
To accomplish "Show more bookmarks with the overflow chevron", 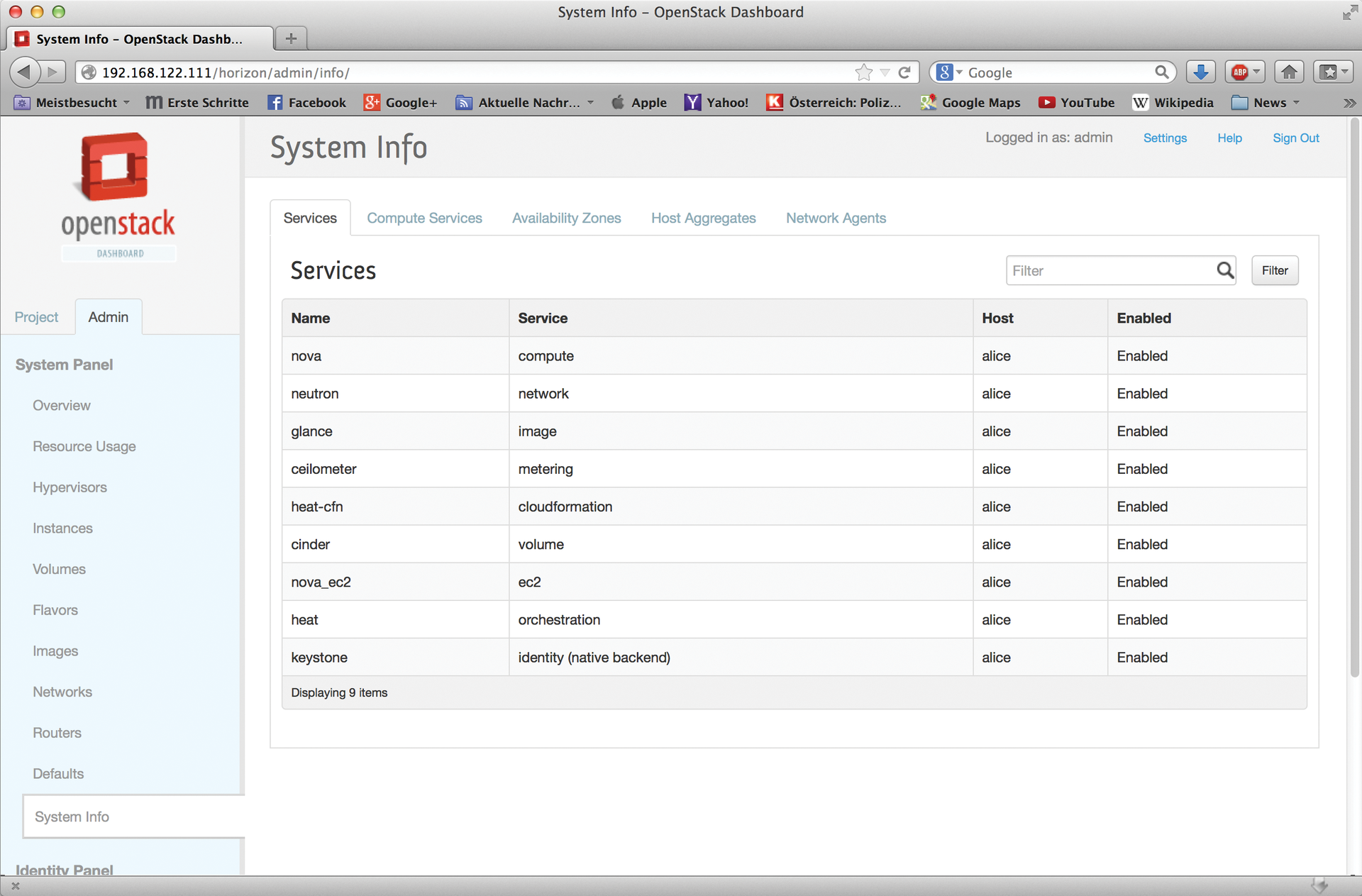I will 1349,102.
